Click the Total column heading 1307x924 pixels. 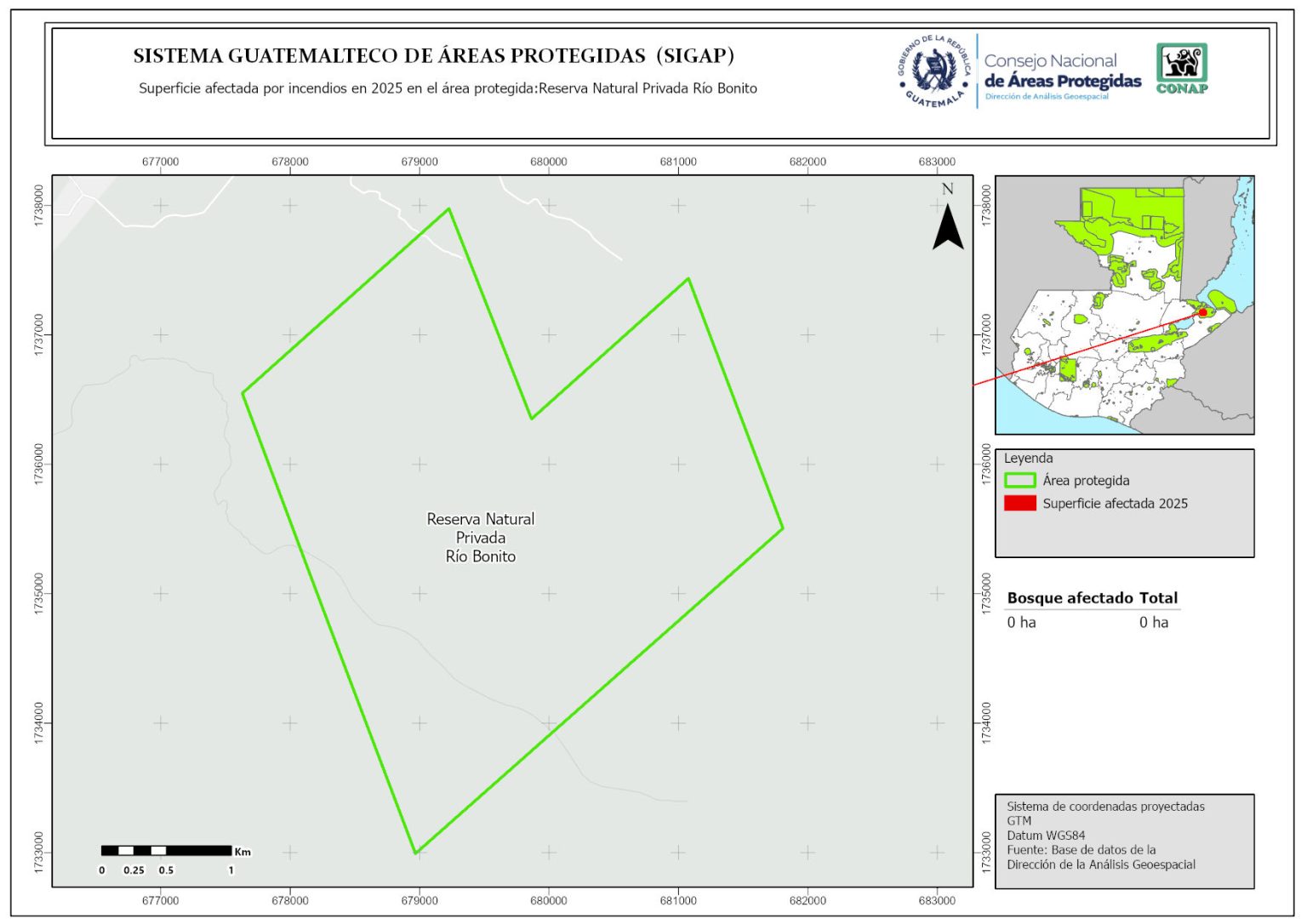(1158, 598)
